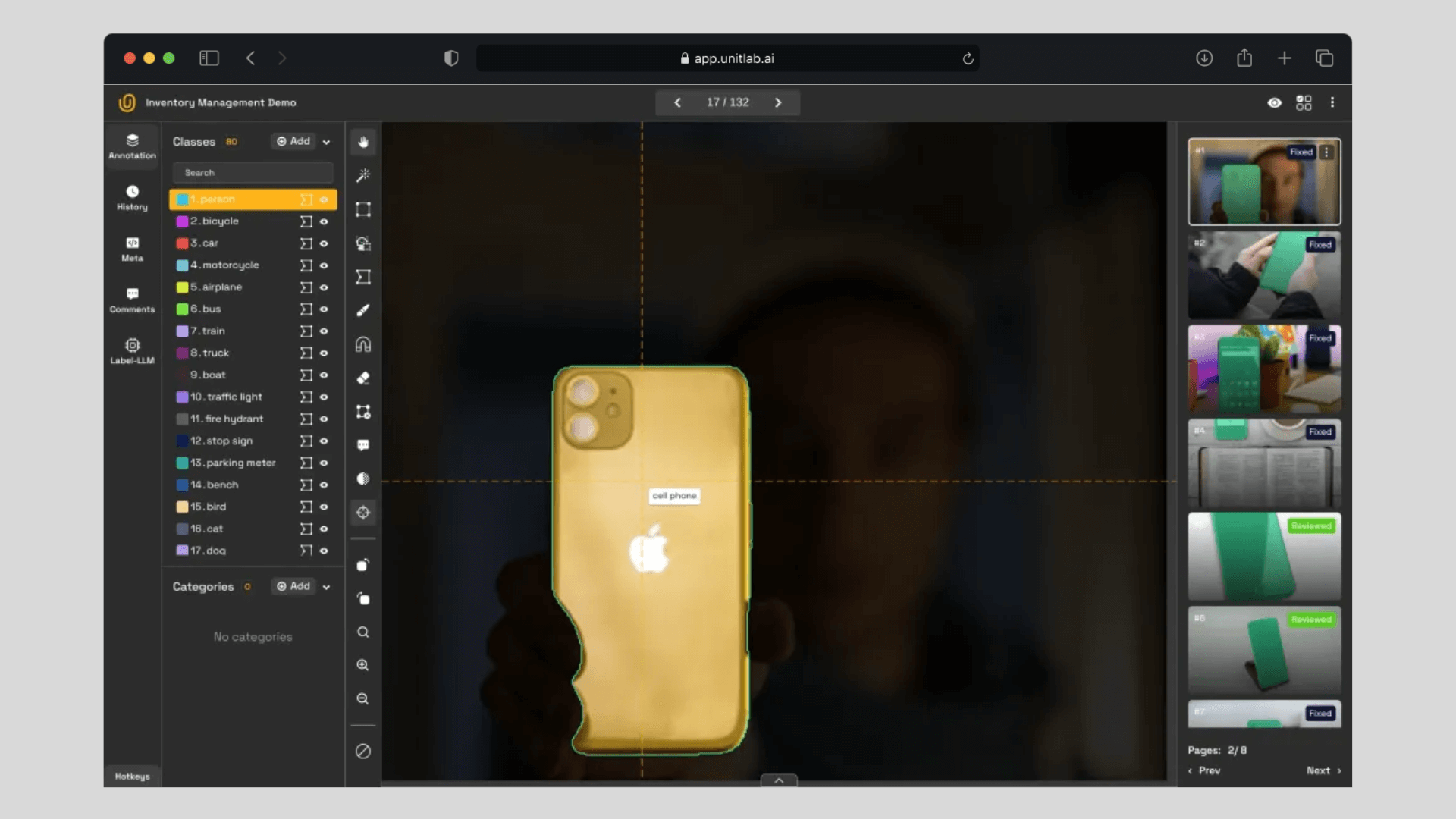The width and height of the screenshot is (1456, 819).
Task: Click the zoom out magnifier icon
Action: pyautogui.click(x=363, y=698)
